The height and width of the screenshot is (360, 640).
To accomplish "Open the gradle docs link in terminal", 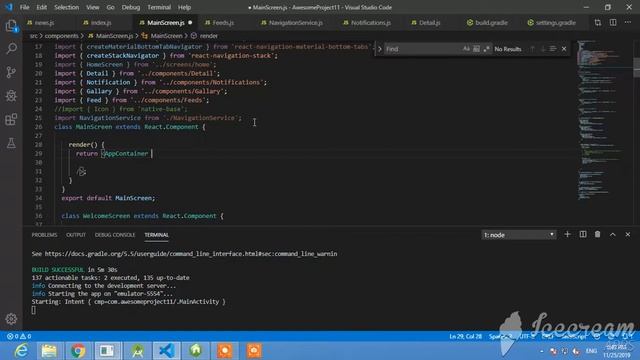I will 191,254.
